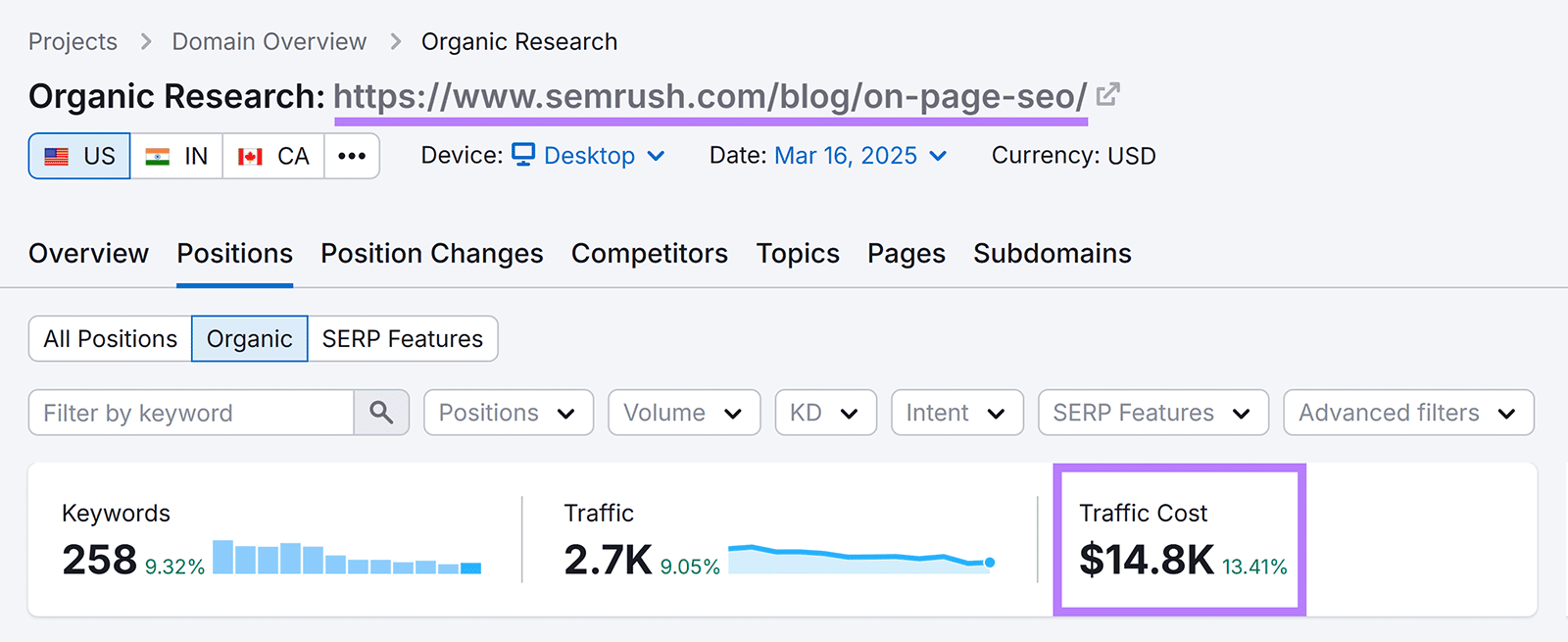Click the Keywords bar chart
1568x642 pixels.
click(347, 557)
